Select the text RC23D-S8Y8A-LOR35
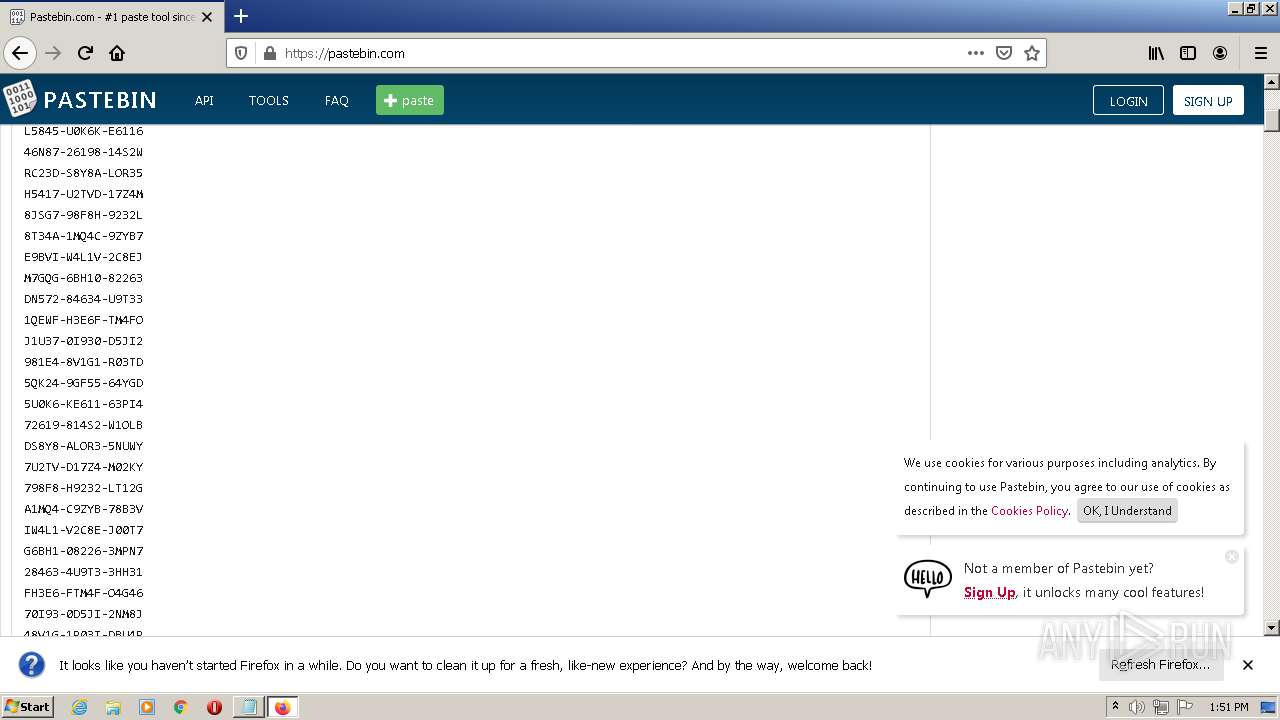 pos(84,173)
